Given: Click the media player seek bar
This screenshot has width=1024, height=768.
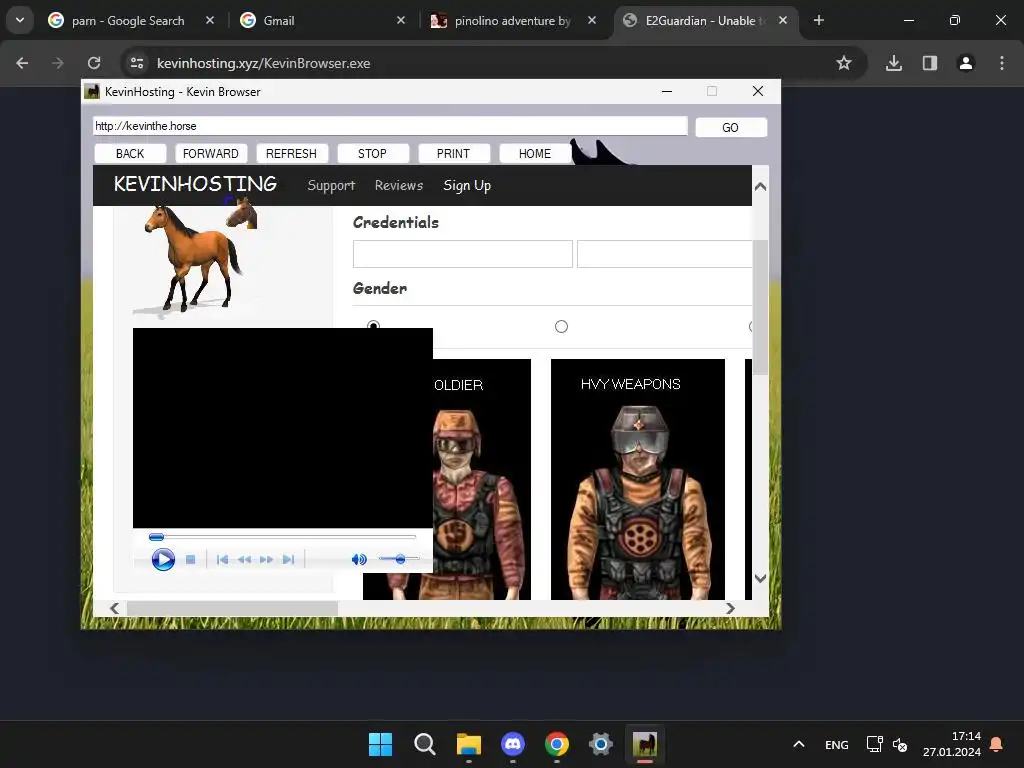Looking at the screenshot, I should point(282,537).
